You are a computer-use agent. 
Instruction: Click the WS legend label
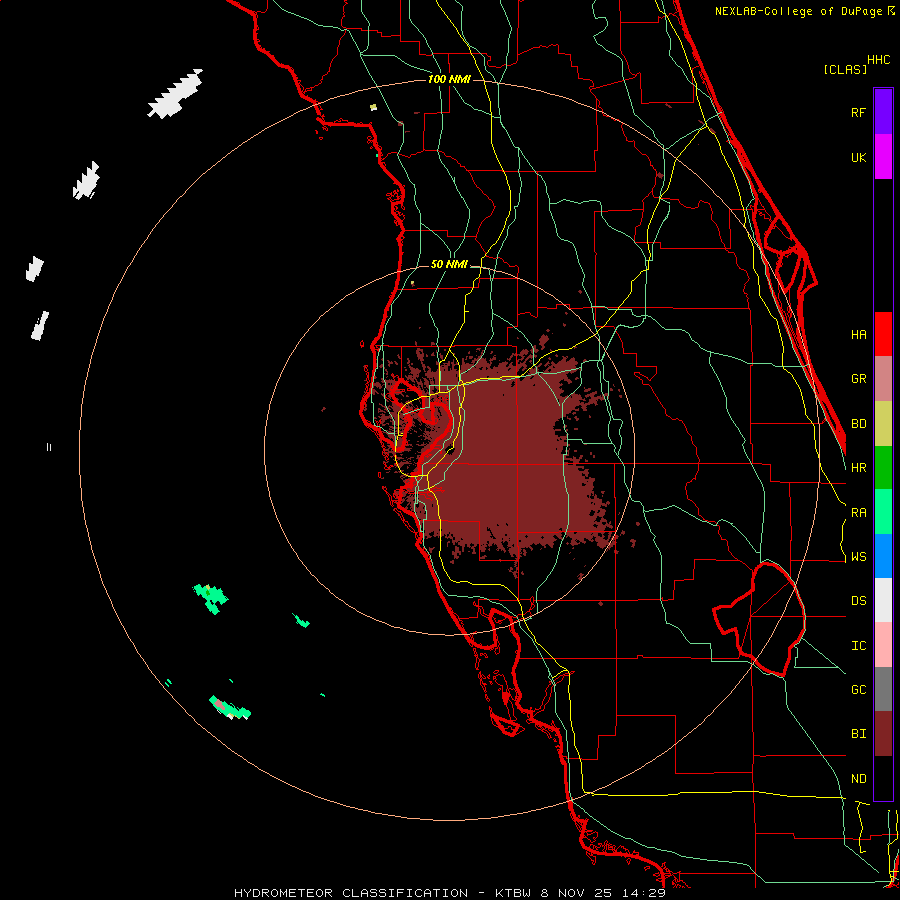pos(858,557)
